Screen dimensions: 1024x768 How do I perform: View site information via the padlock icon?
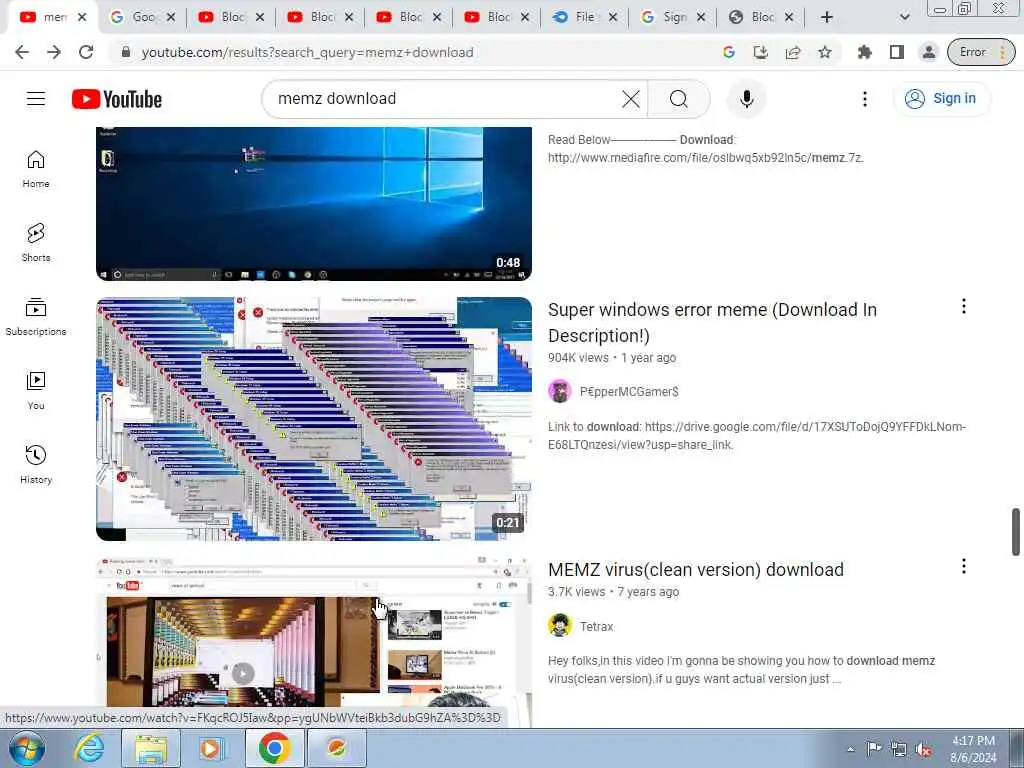click(126, 52)
